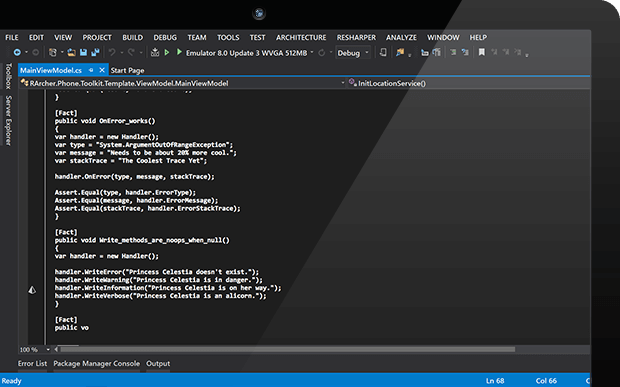Click the Open File folder icon
Screen dimensions: 620x387
coord(72,52)
